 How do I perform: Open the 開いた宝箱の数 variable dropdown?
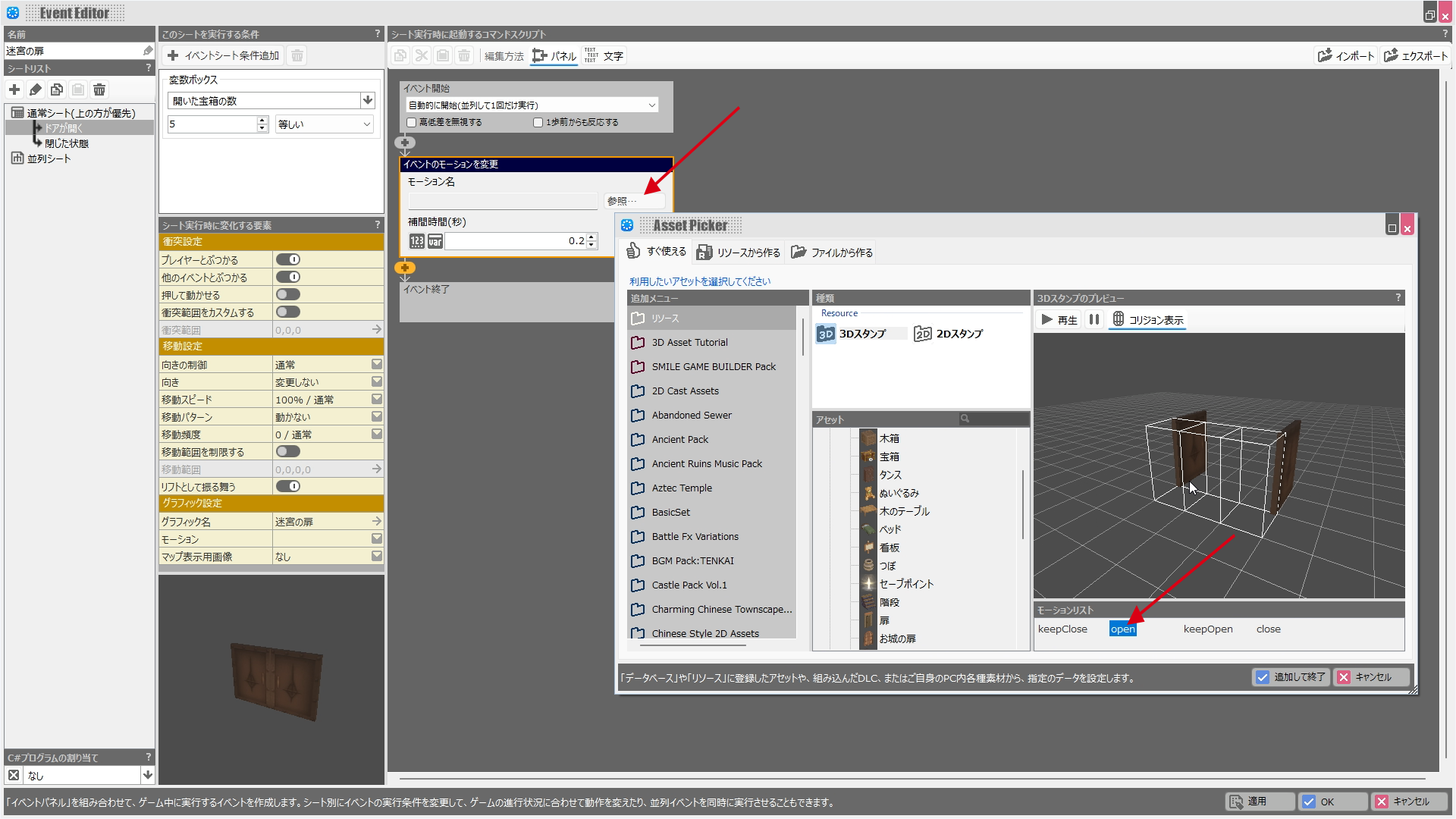coord(368,100)
